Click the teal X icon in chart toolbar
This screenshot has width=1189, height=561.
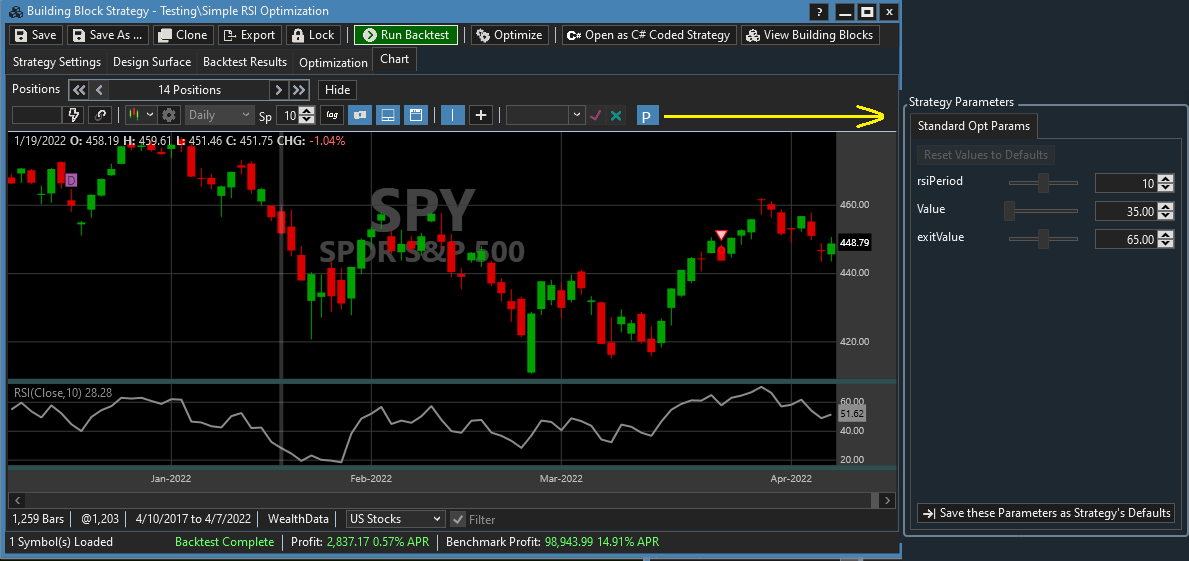pyautogui.click(x=616, y=115)
